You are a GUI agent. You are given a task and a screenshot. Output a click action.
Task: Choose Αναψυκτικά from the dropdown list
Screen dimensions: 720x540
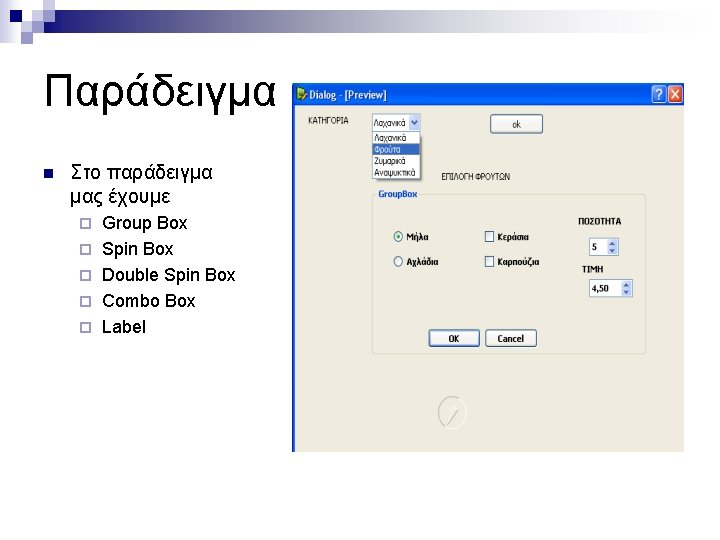pos(396,173)
